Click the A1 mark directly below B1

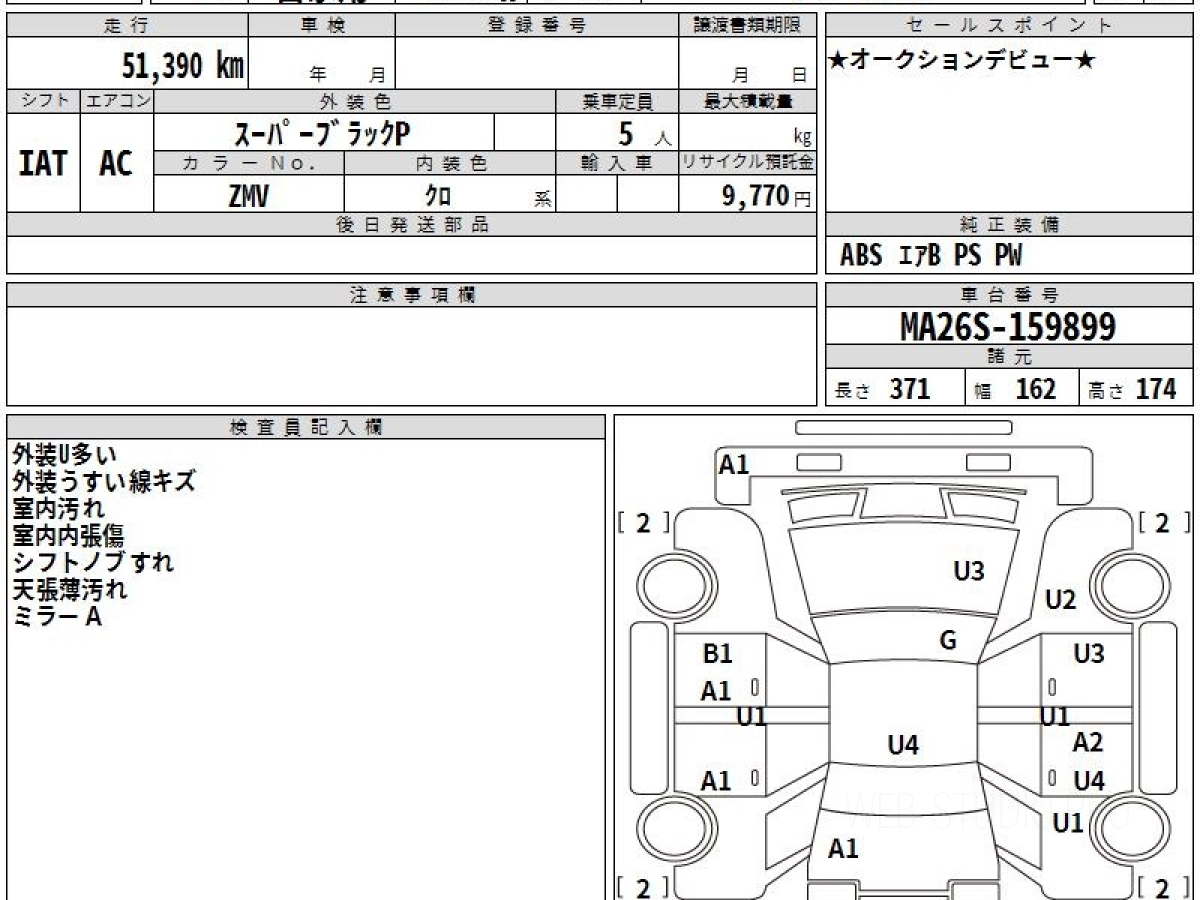[716, 691]
